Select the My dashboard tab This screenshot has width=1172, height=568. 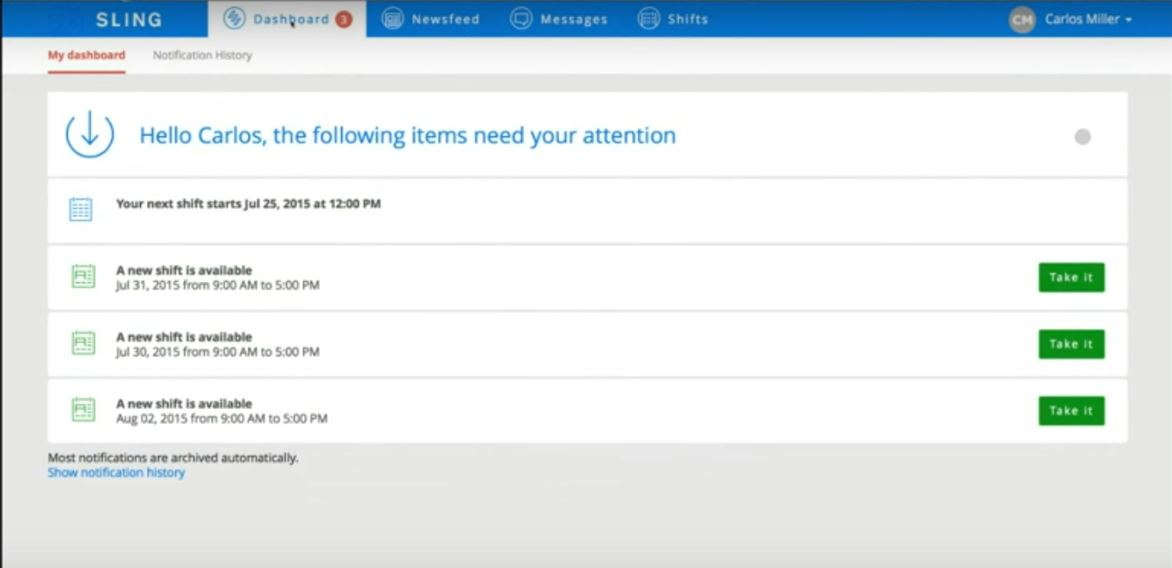click(87, 55)
